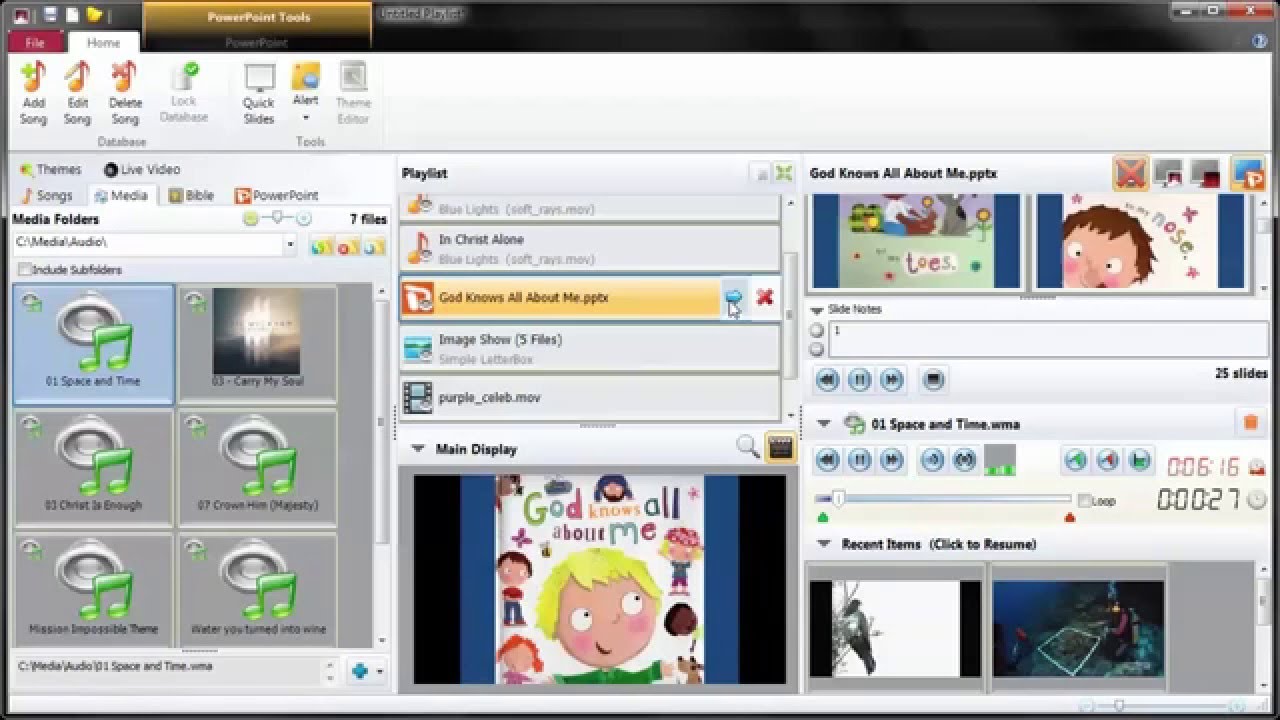Open Edit Song from the ribbon
The height and width of the screenshot is (720, 1280).
point(77,92)
